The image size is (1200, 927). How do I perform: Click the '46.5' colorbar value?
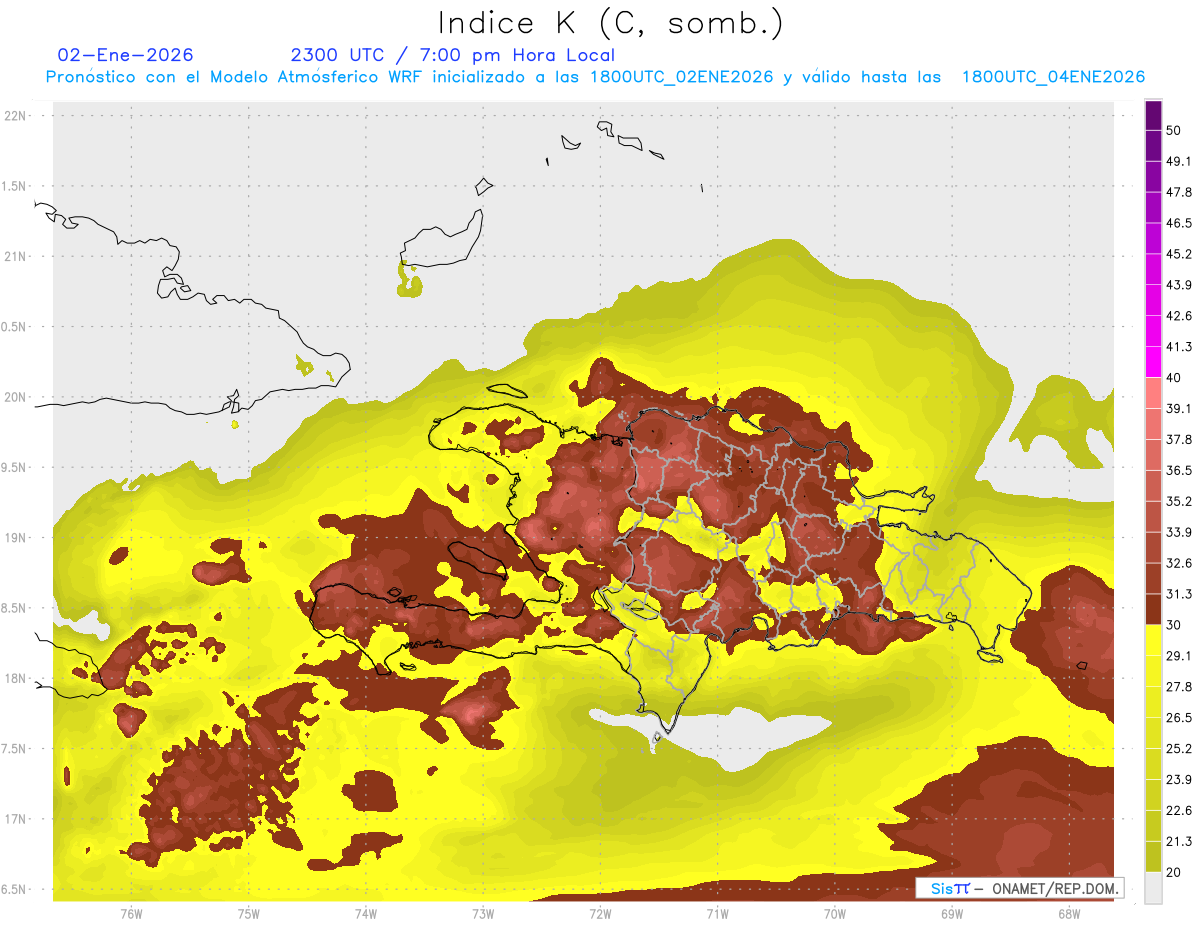[x=1179, y=223]
